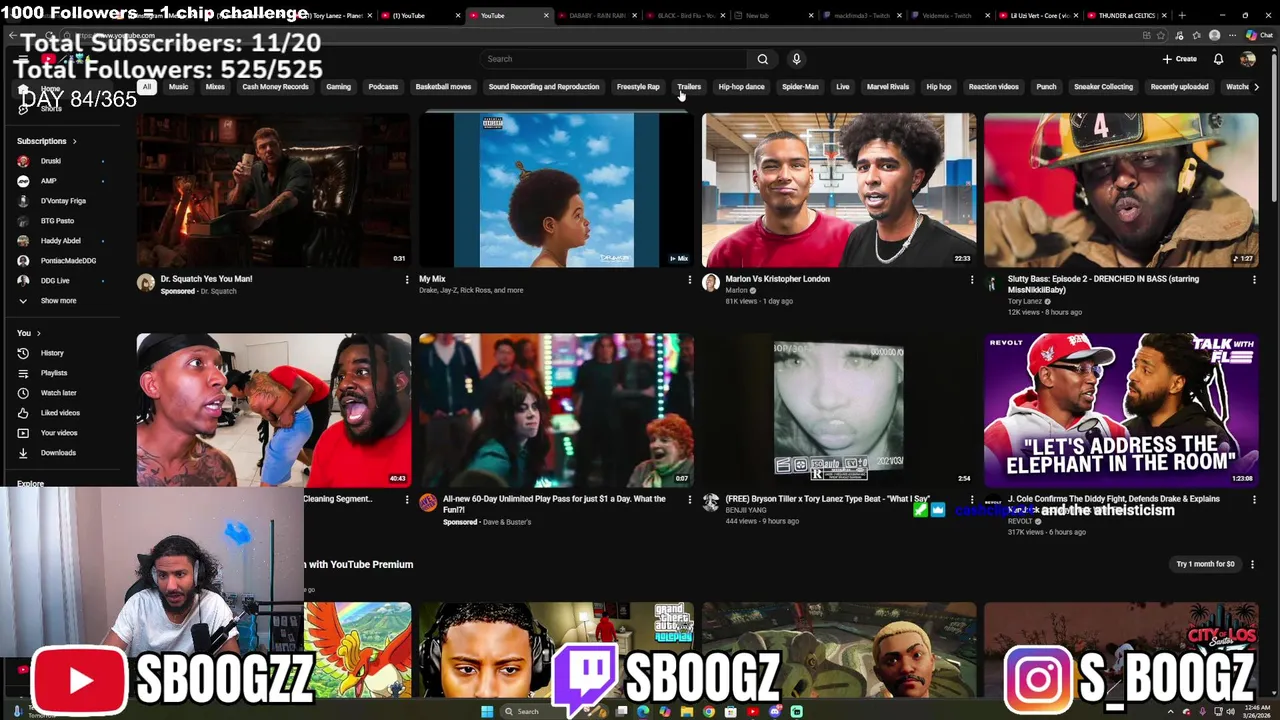Open the account avatar menu
Image resolution: width=1280 pixels, height=720 pixels.
click(1247, 59)
